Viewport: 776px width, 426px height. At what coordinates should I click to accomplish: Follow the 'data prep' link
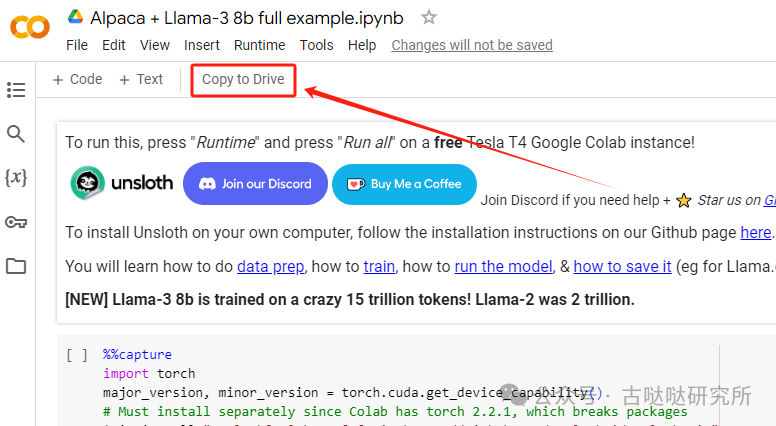coord(270,267)
